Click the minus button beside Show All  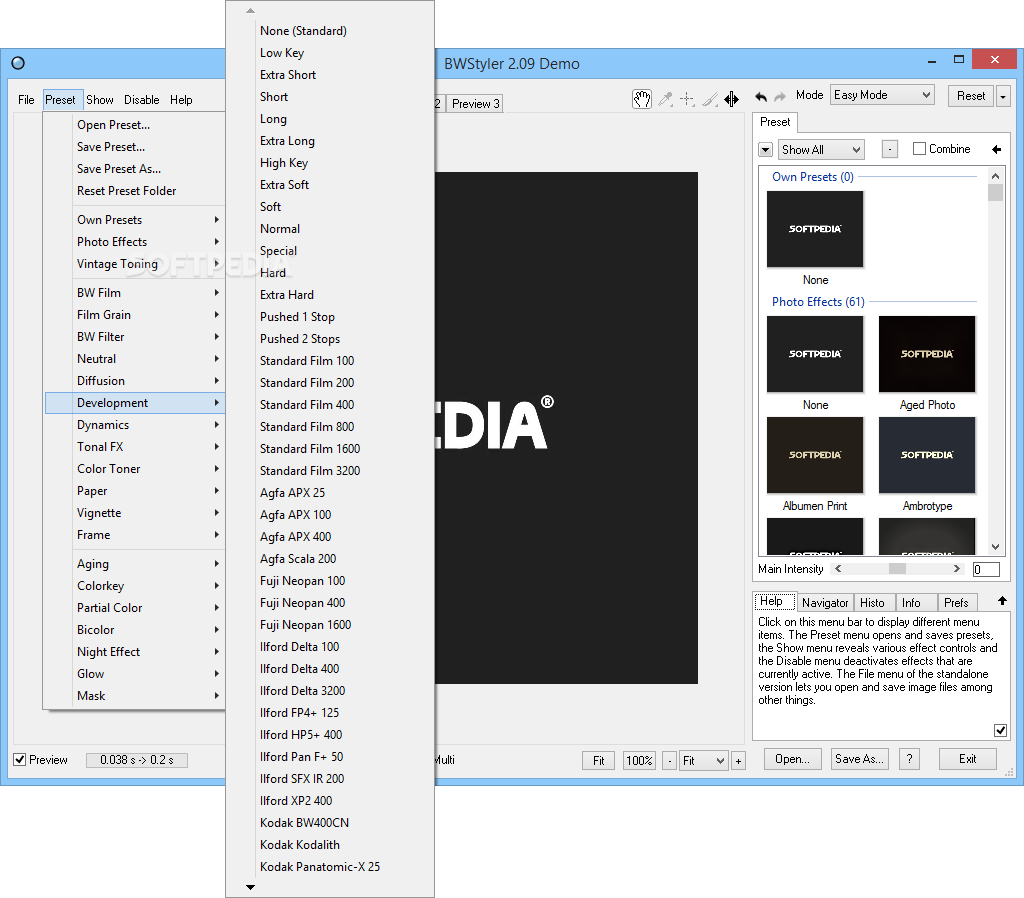tap(889, 150)
